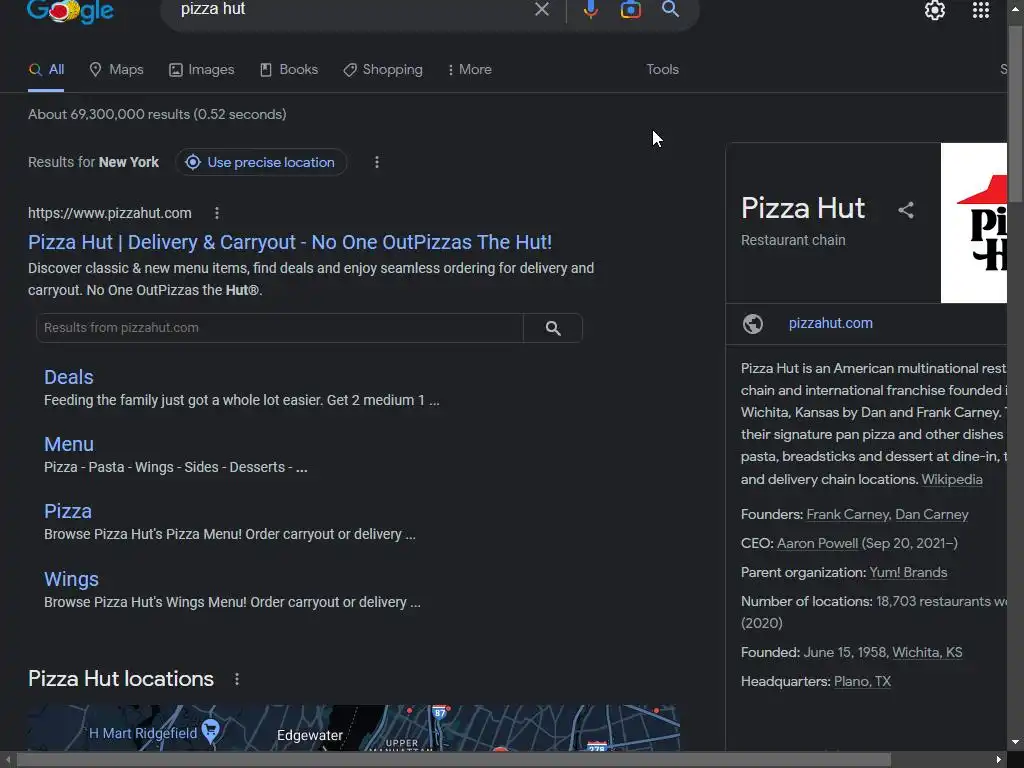Click the magnifier search button in top bar

tap(670, 9)
